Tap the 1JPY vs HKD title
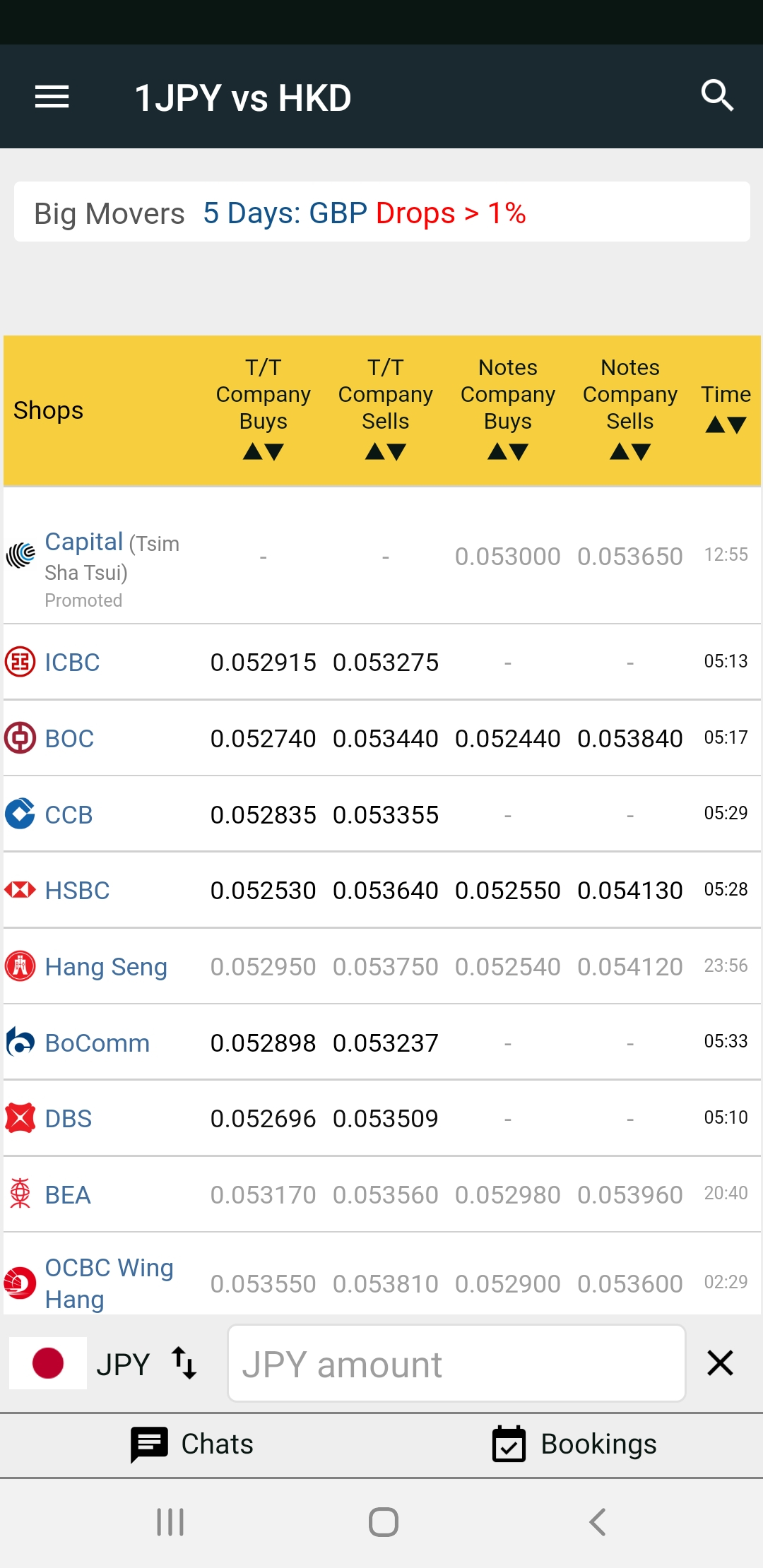This screenshot has width=763, height=1568. [x=243, y=97]
